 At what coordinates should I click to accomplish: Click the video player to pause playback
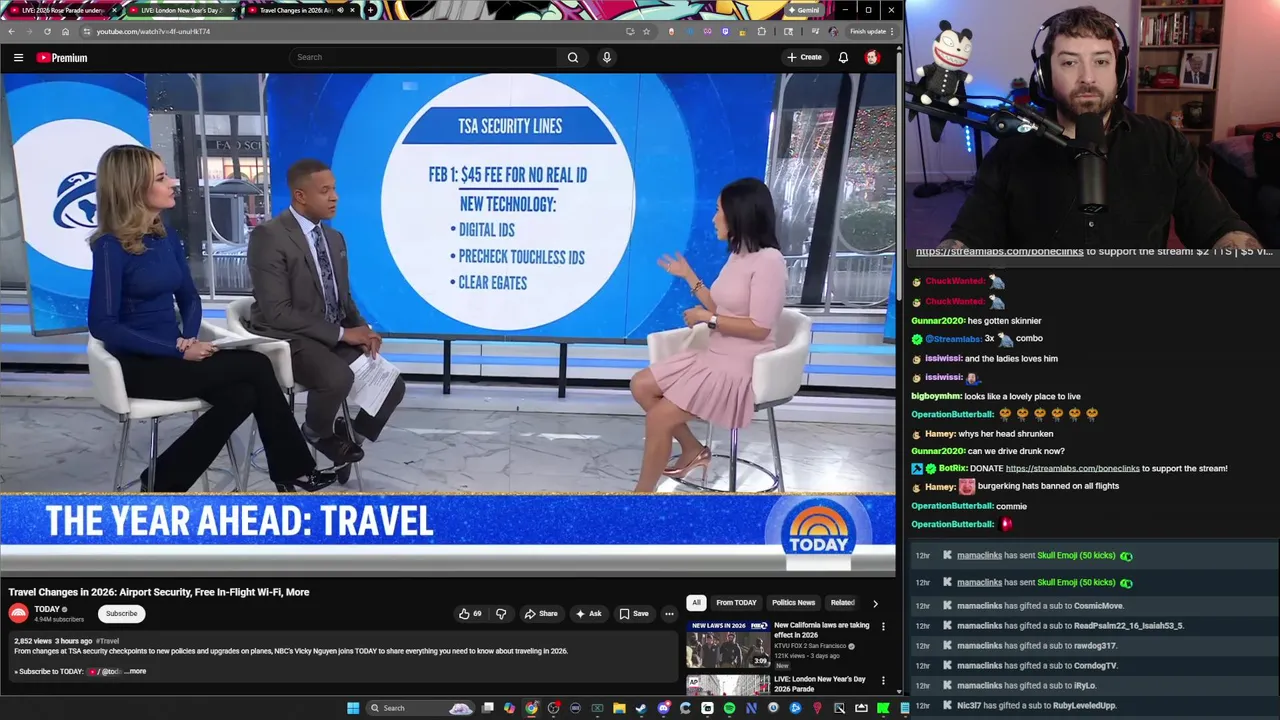pyautogui.click(x=448, y=323)
